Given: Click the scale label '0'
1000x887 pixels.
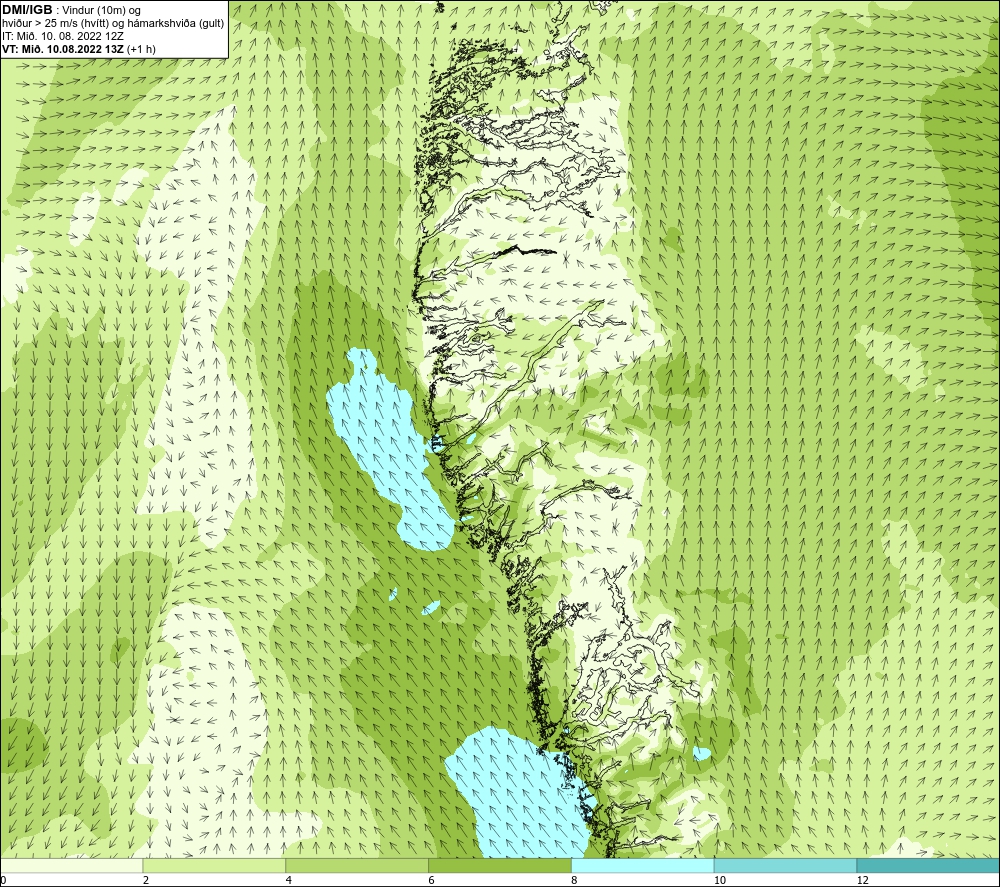Looking at the screenshot, I should [x=4, y=880].
